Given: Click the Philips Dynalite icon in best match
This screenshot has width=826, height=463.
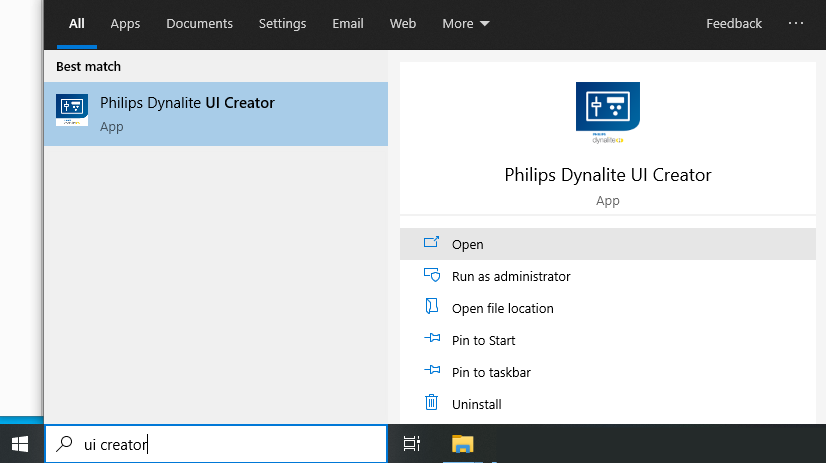Looking at the screenshot, I should tap(72, 110).
